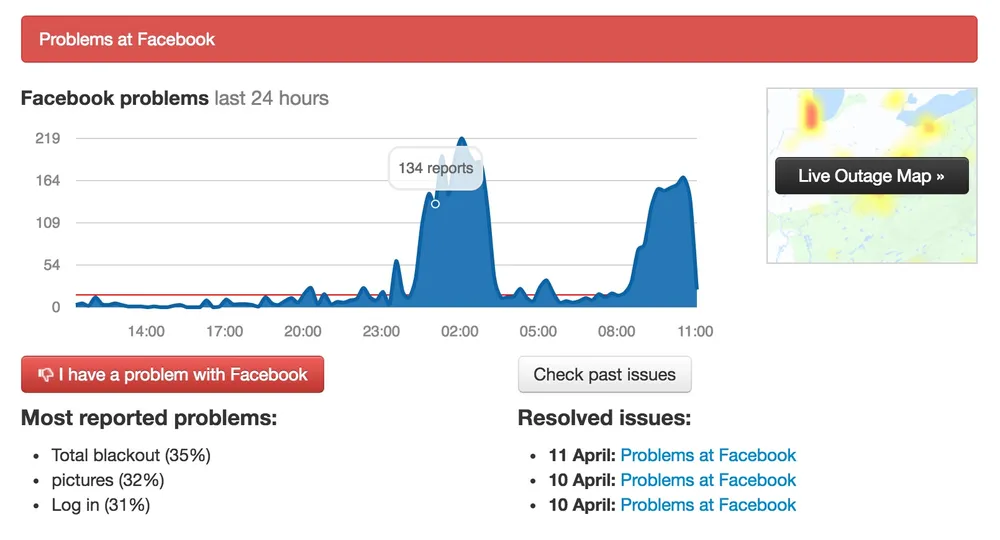Click the thumbs-down icon on red button

coord(45,374)
